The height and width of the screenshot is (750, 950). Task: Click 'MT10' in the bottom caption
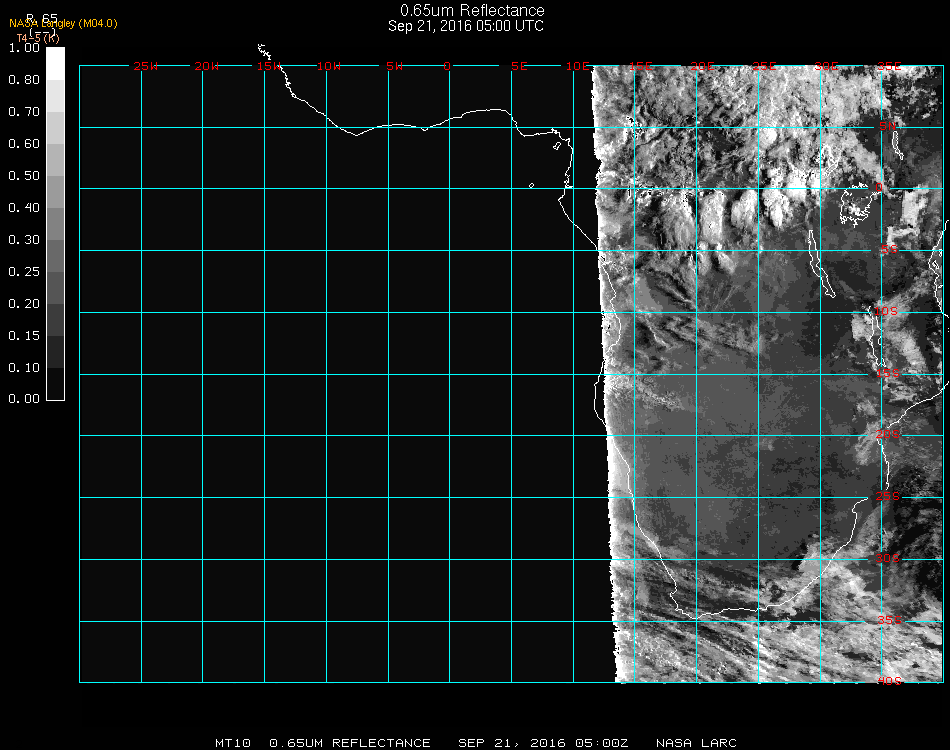tap(233, 743)
